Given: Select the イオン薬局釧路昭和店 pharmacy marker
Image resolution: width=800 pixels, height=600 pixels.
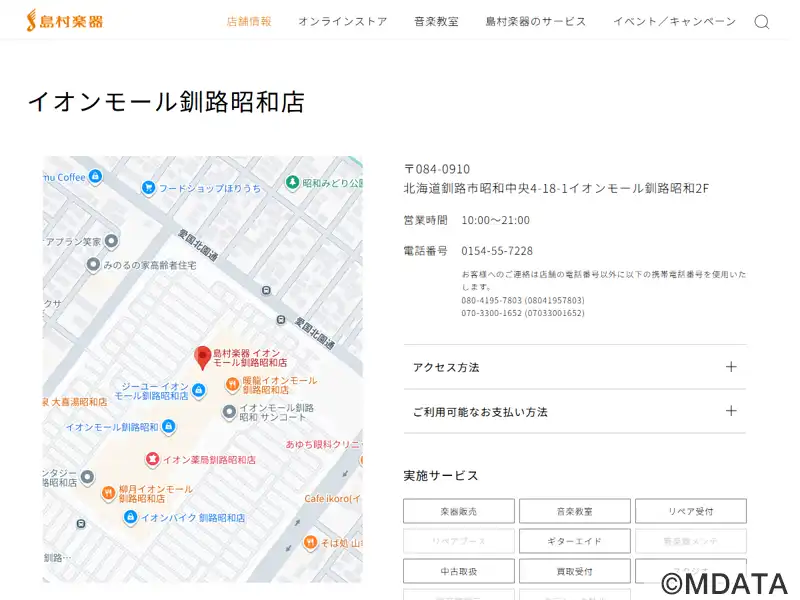Looking at the screenshot, I should coord(152,459).
